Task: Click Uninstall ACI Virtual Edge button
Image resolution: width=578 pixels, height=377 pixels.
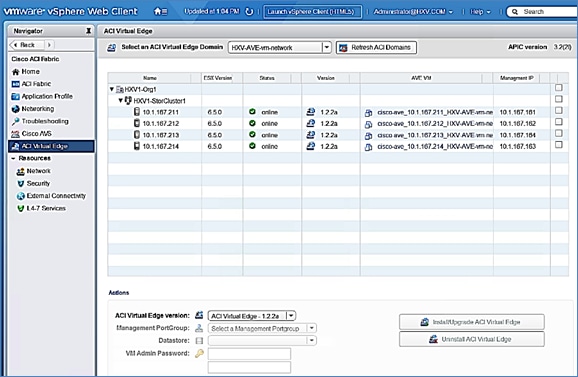Action: [x=471, y=339]
